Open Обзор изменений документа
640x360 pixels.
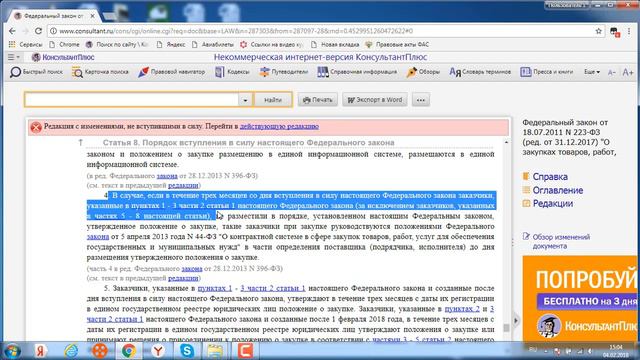[x=561, y=241]
